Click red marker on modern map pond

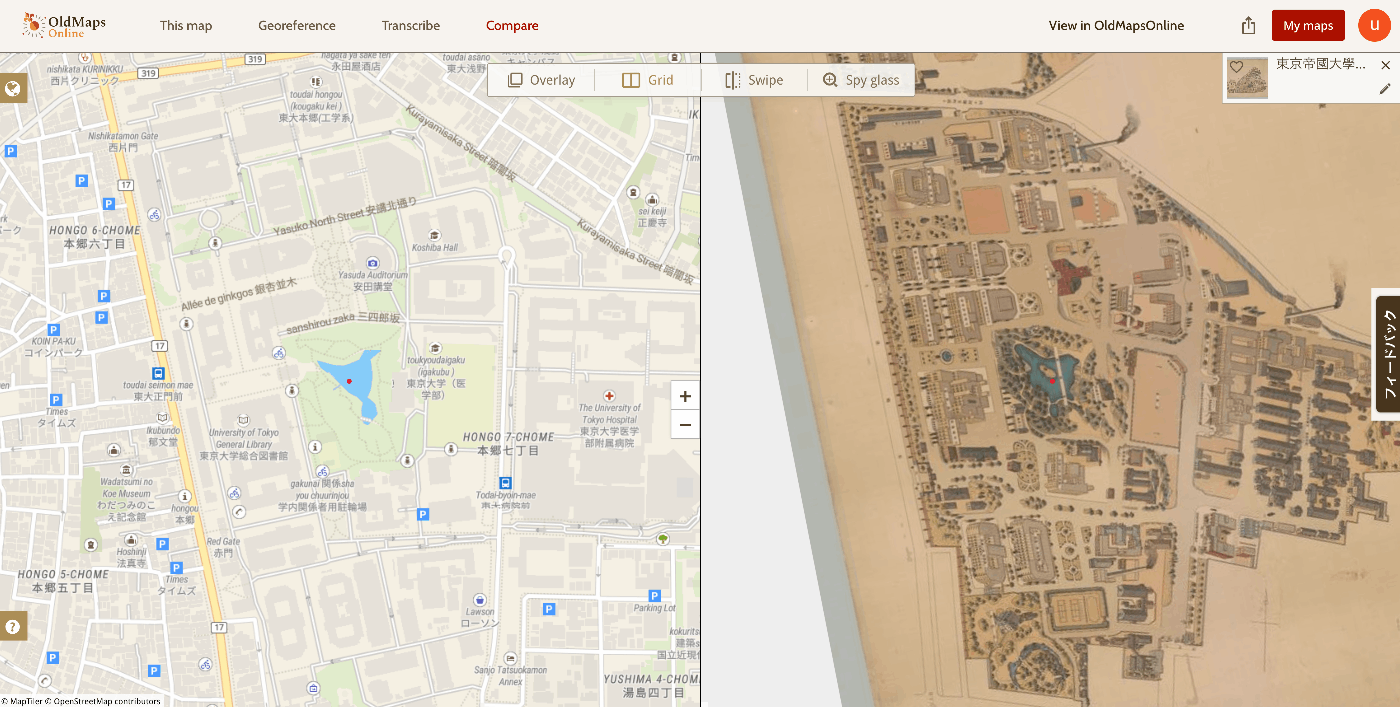(349, 381)
